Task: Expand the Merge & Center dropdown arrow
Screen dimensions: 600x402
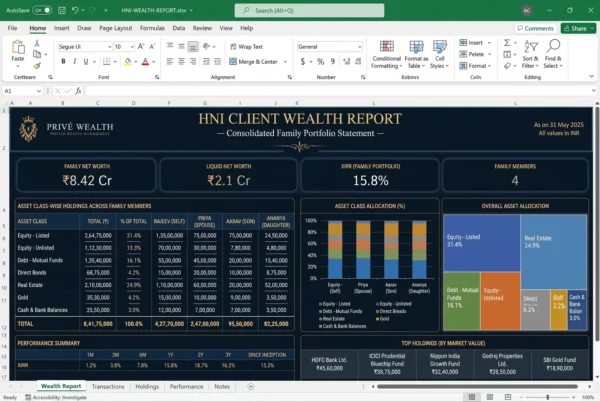Action: click(x=285, y=62)
